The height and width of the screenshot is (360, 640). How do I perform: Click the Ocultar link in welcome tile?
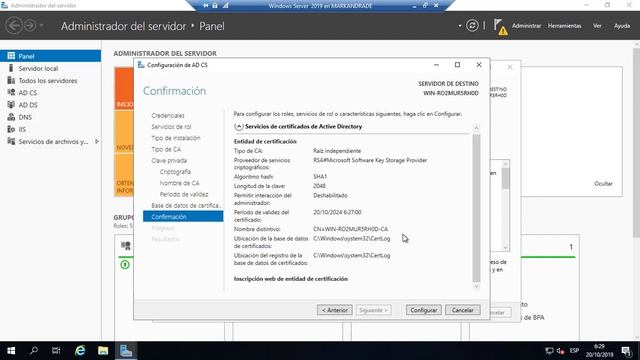click(x=603, y=184)
